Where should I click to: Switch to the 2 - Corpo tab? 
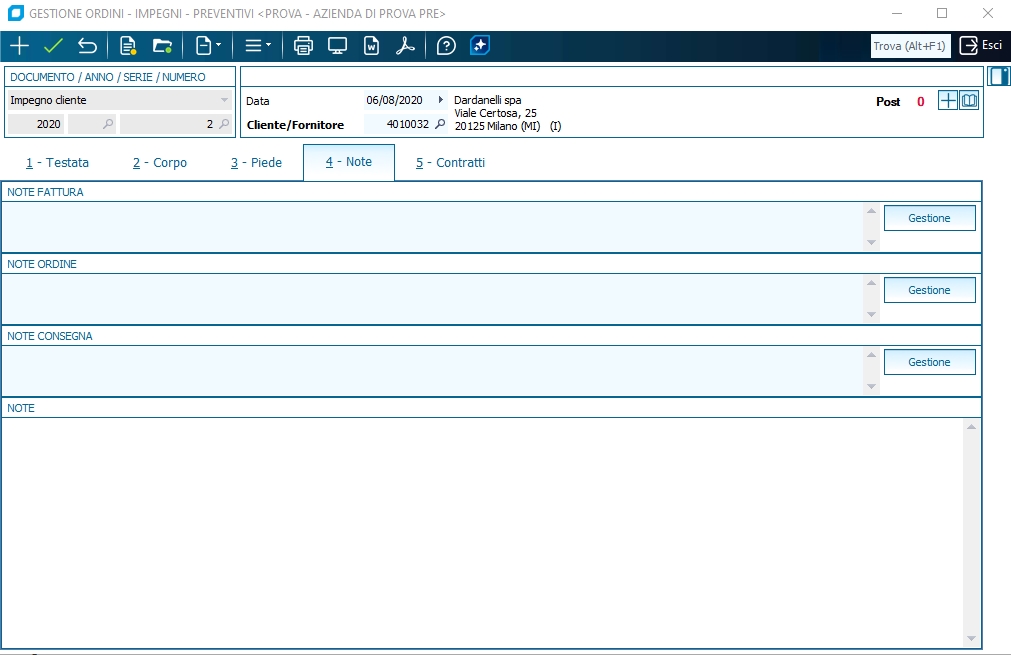(x=160, y=162)
